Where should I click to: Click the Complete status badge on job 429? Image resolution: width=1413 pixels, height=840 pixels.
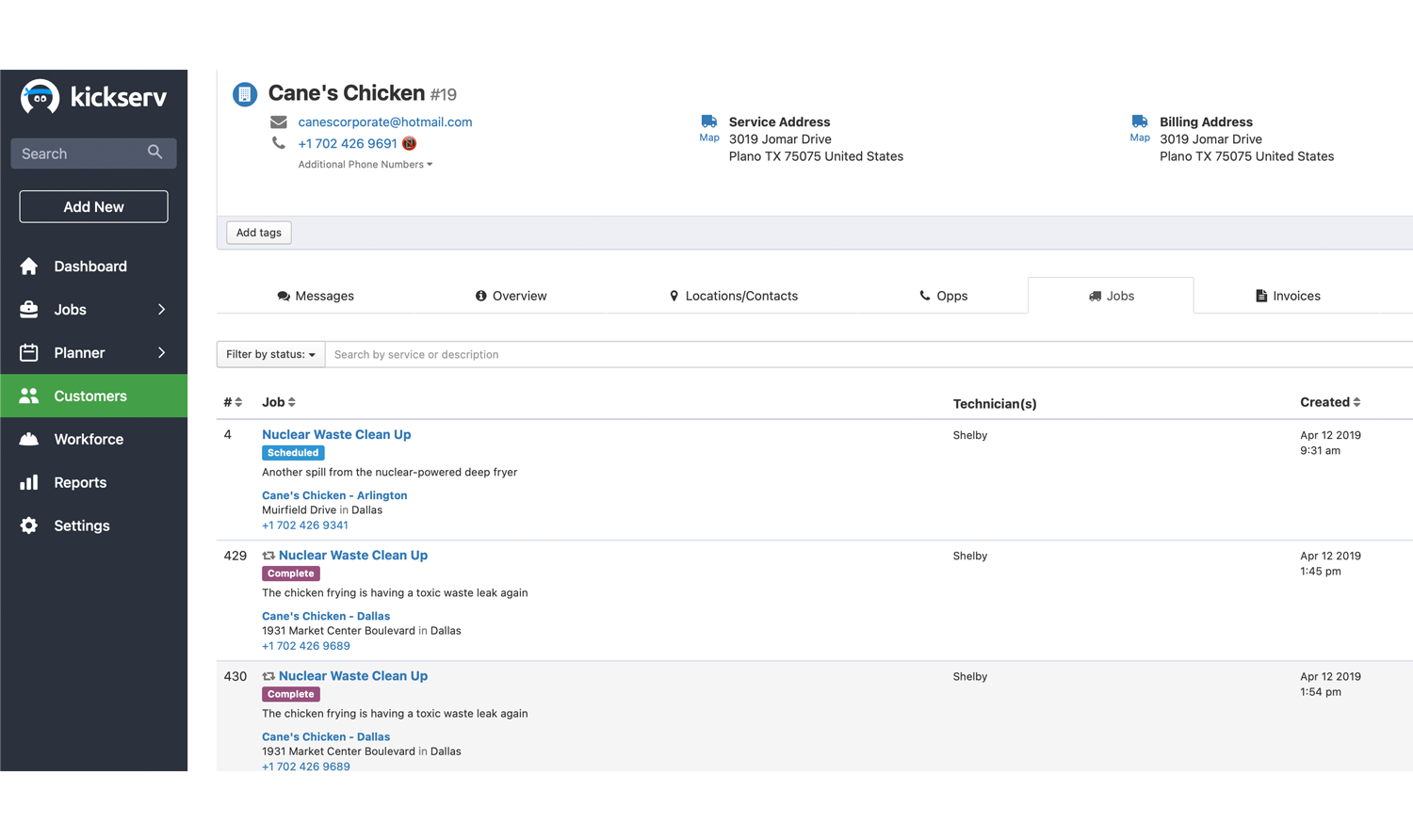pos(291,573)
